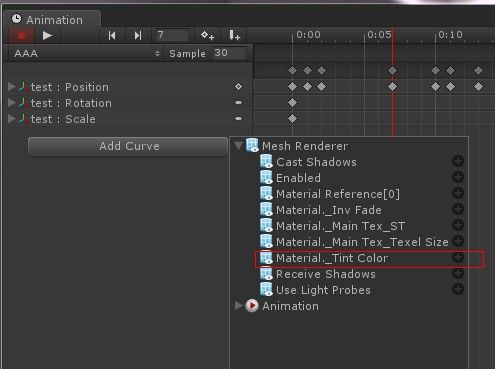The width and height of the screenshot is (495, 369).
Task: Add Material._Inv Fade curve with plus
Action: tap(458, 209)
